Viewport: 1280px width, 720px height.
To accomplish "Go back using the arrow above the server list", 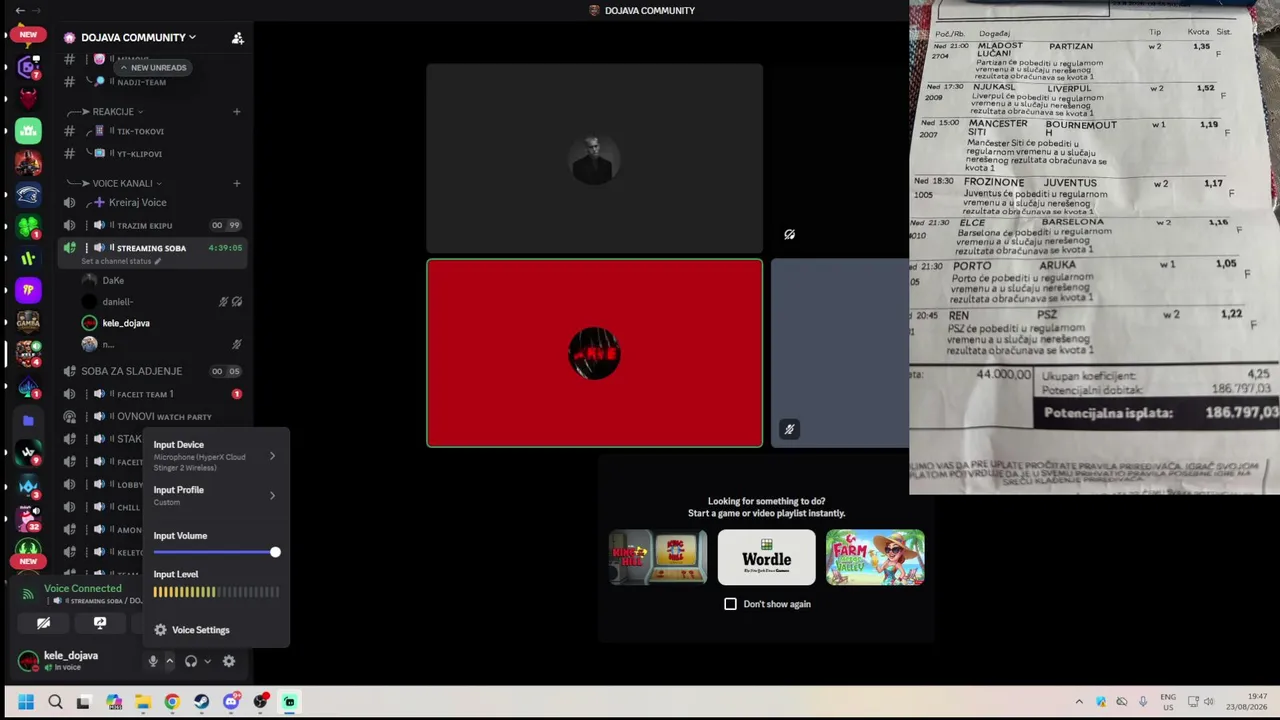I will (x=20, y=11).
